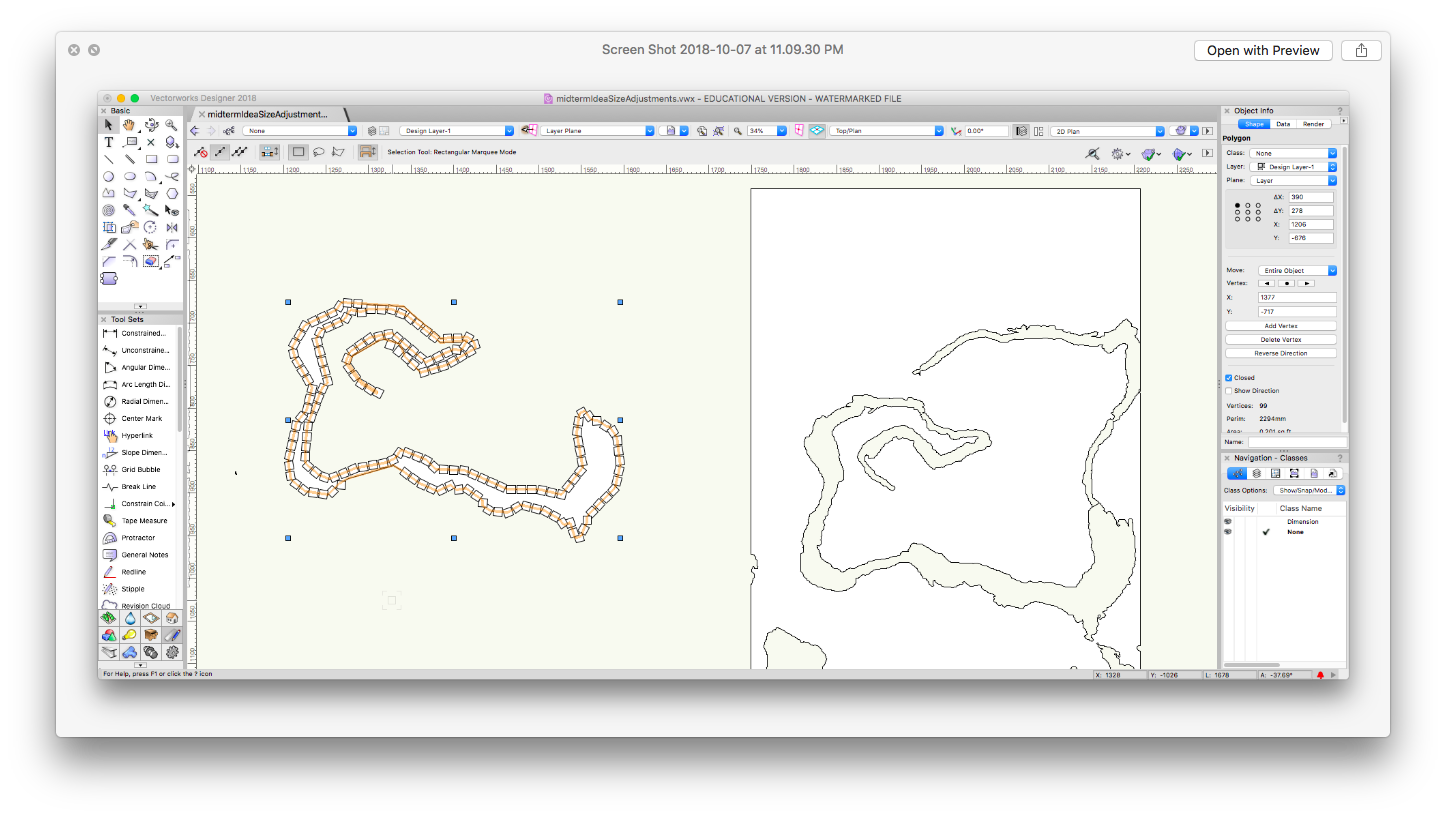The image size is (1446, 817).
Task: Click the next vertex arrow button
Action: tap(1306, 283)
